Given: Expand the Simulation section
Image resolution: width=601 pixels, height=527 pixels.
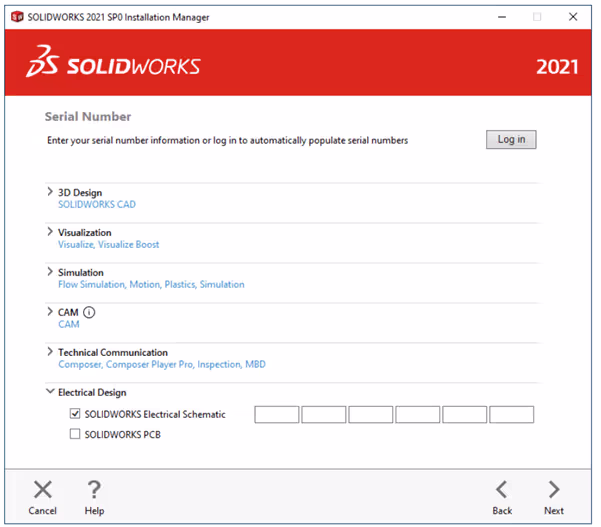Looking at the screenshot, I should coord(50,271).
